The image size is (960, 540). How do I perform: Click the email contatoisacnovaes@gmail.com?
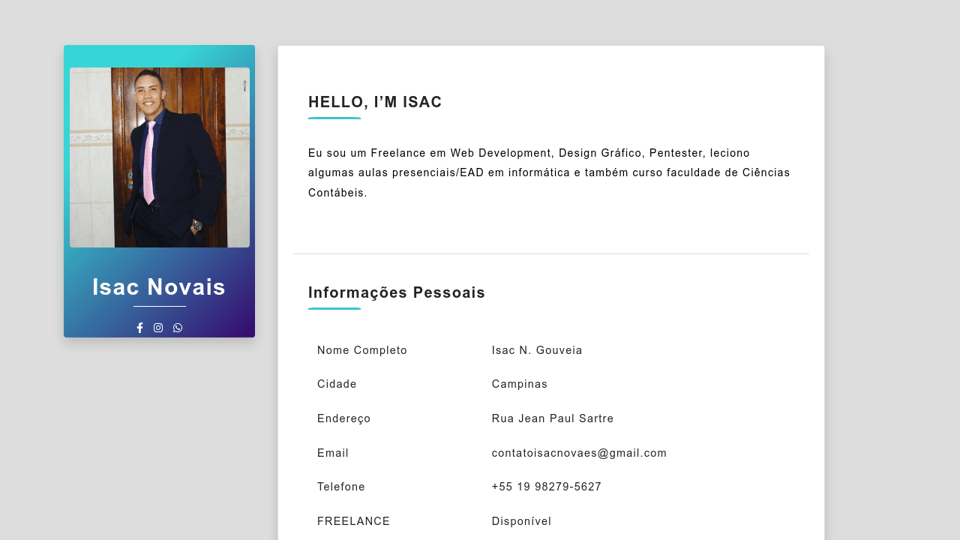579,453
